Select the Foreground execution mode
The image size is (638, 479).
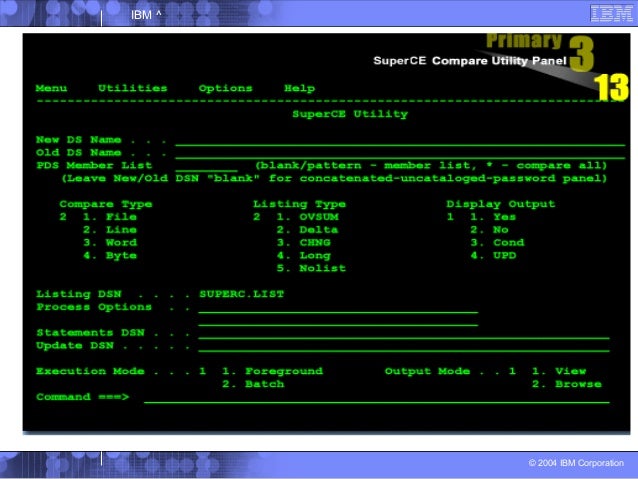tap(273, 371)
